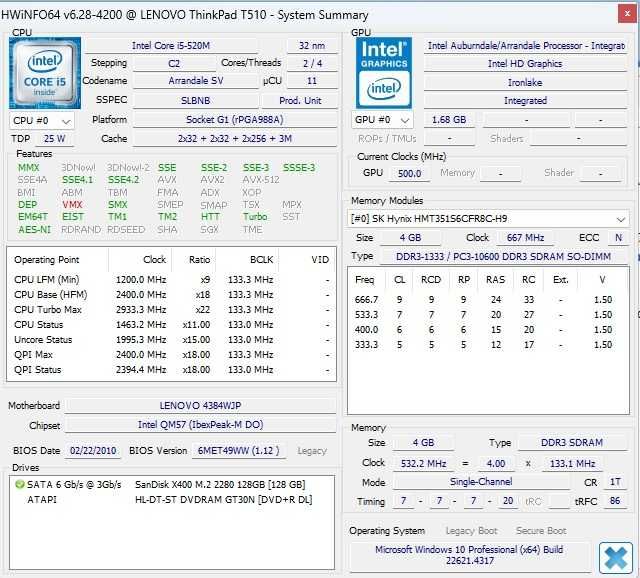Click the red VMX feature label
Viewport: 640px width, 578px height.
point(72,205)
